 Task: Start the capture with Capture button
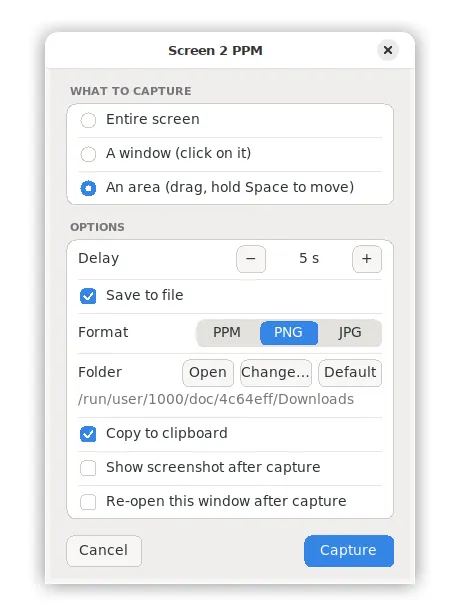click(x=349, y=551)
